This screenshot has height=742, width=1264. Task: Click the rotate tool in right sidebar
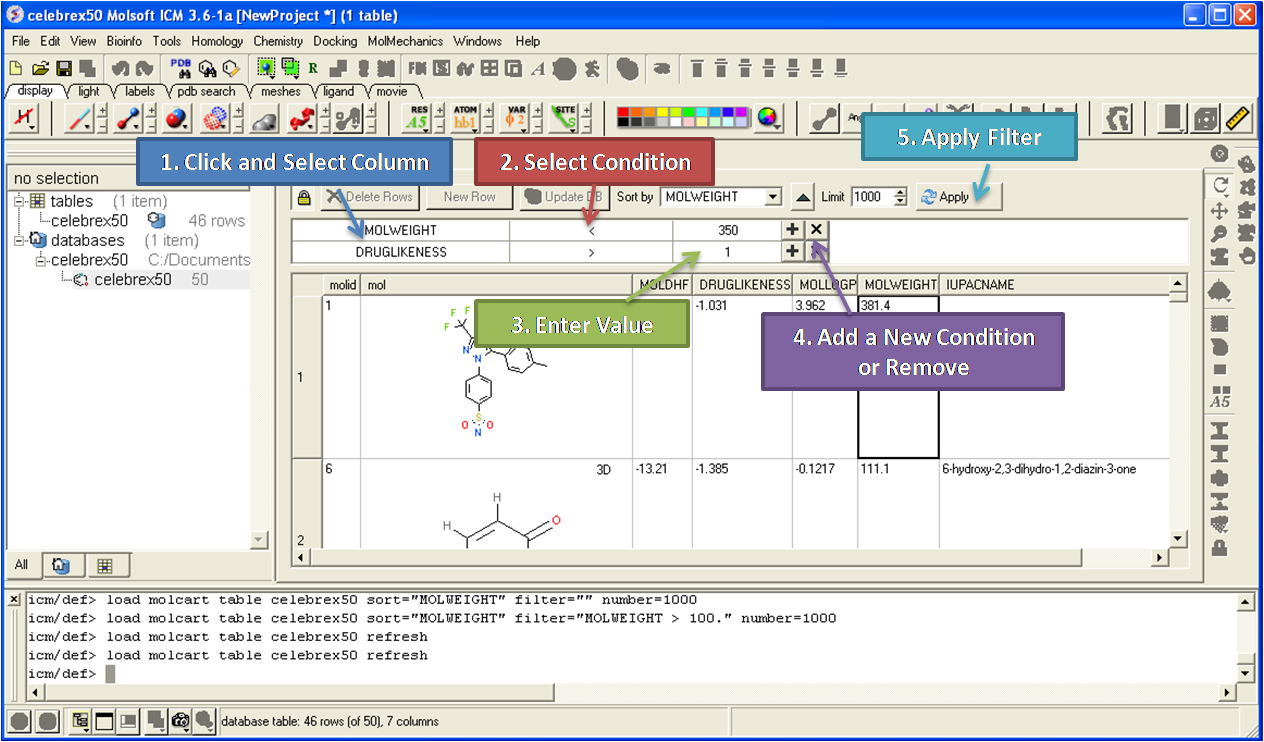coord(1220,185)
